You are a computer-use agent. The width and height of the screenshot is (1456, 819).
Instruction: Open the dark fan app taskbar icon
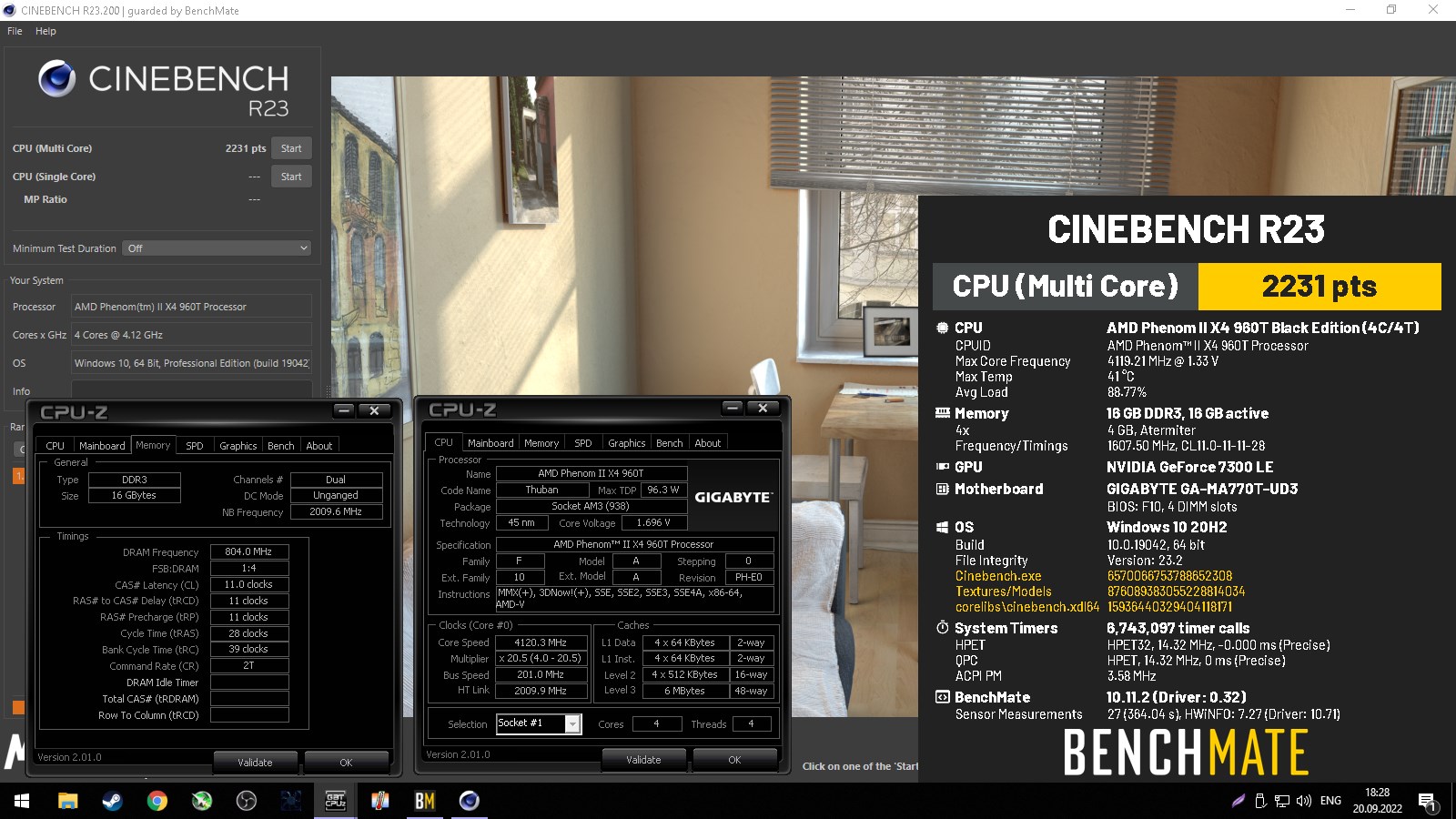click(x=290, y=801)
